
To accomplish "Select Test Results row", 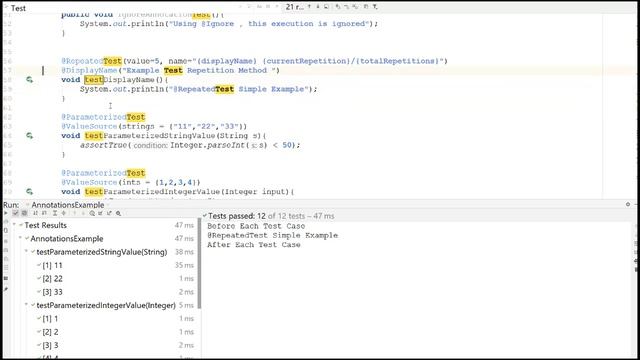I will [103, 225].
